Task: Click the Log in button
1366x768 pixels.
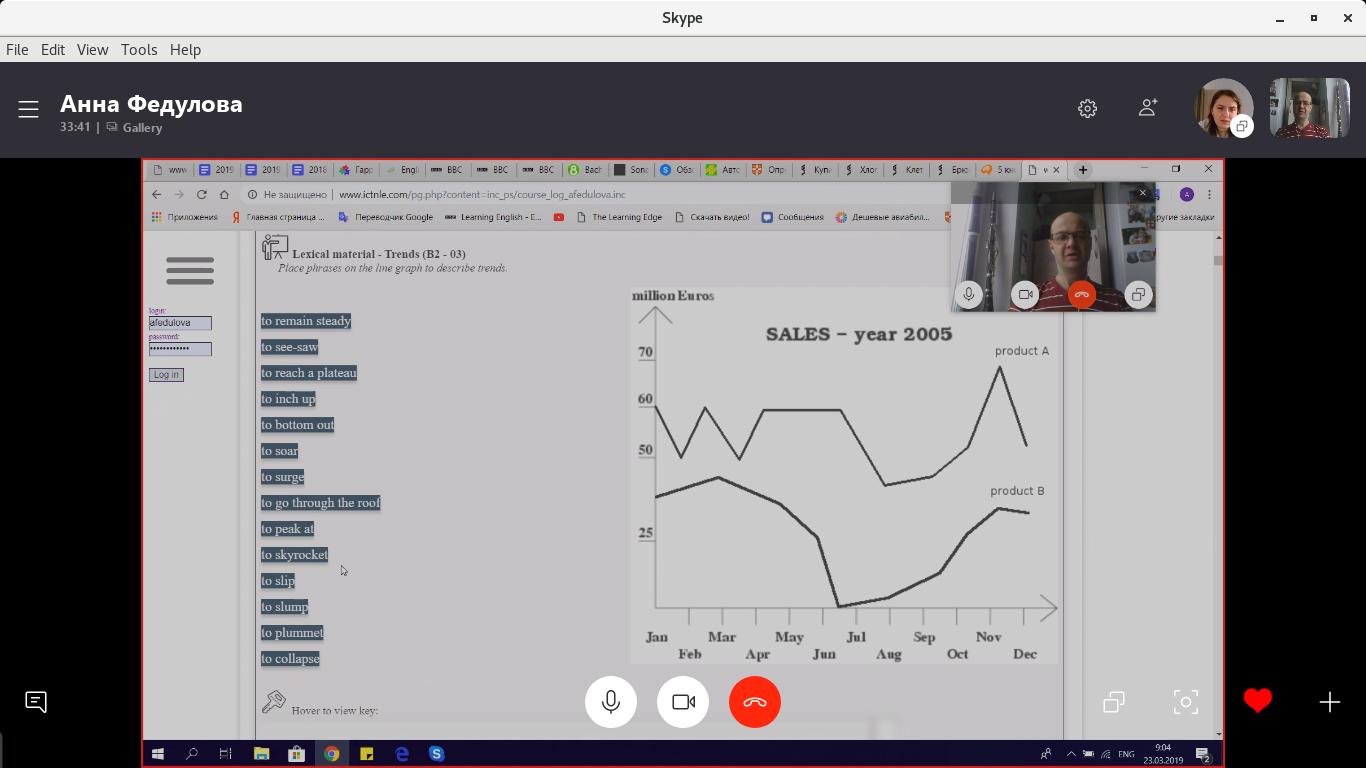Action: coord(166,375)
